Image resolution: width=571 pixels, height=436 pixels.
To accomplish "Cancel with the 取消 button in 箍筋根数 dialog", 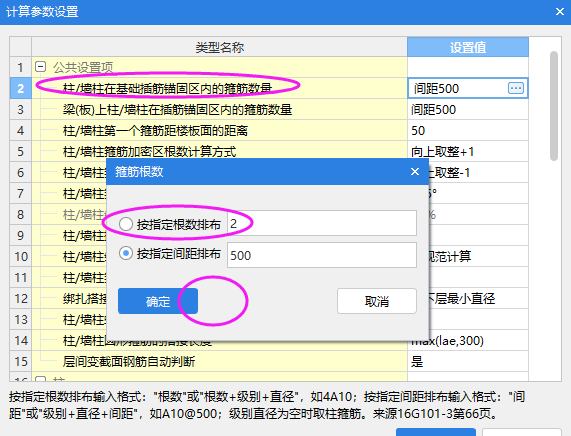I will (x=377, y=301).
